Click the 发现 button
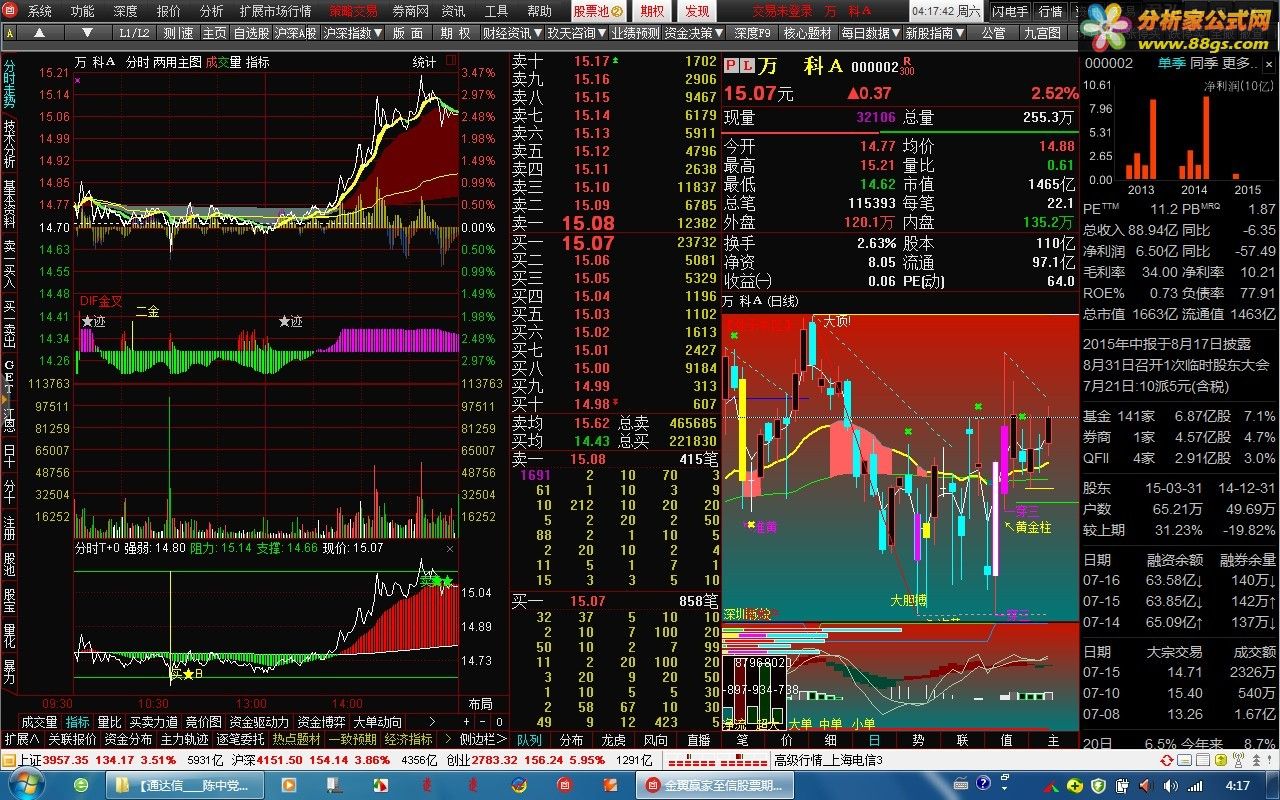 (697, 11)
